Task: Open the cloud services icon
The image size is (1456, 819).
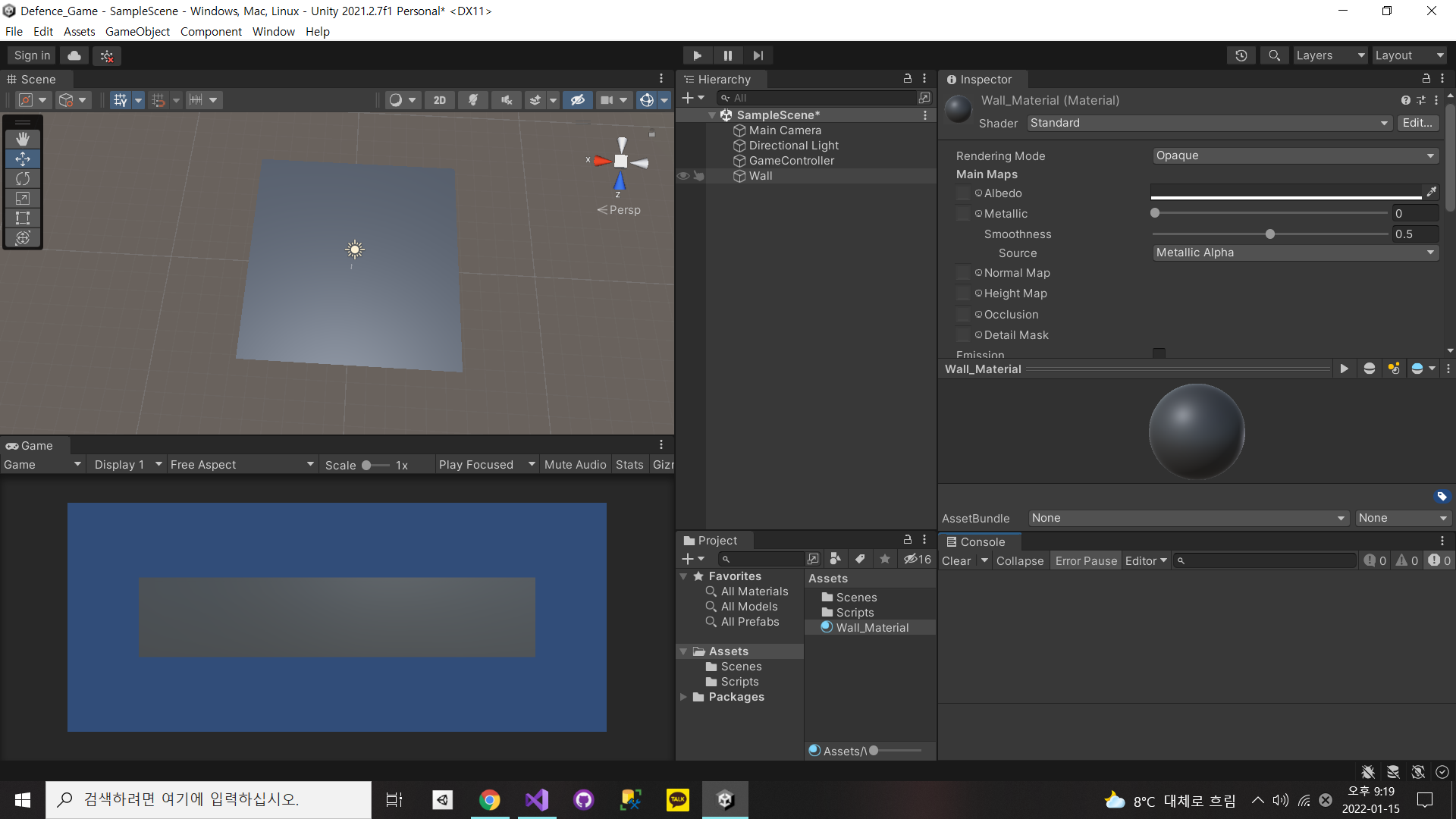Action: point(74,55)
